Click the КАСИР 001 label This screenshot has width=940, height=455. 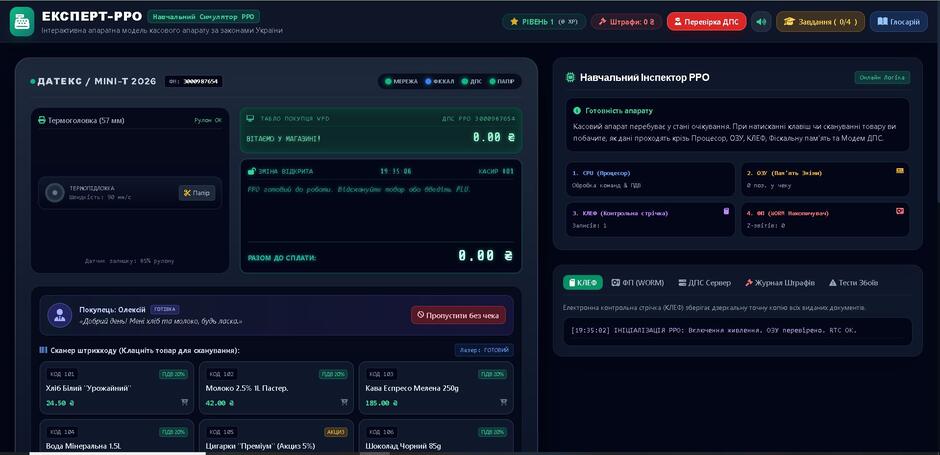point(496,171)
